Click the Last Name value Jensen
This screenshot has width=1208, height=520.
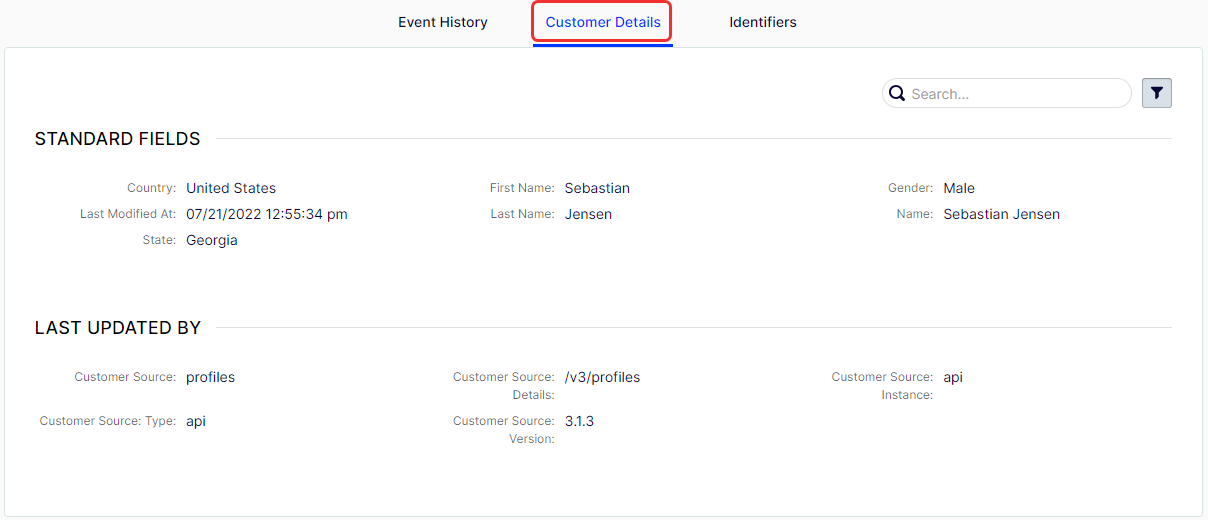click(x=588, y=214)
